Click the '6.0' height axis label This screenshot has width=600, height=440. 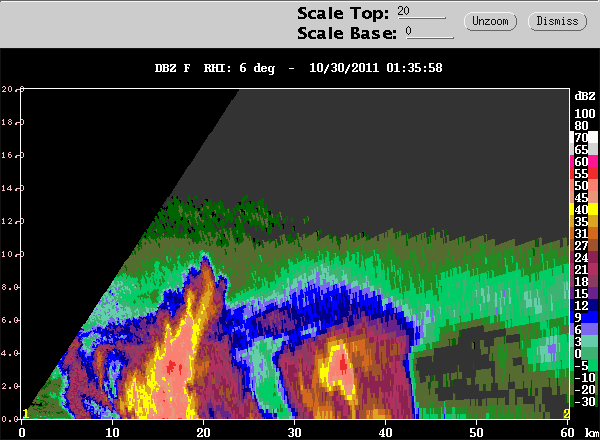[9, 320]
